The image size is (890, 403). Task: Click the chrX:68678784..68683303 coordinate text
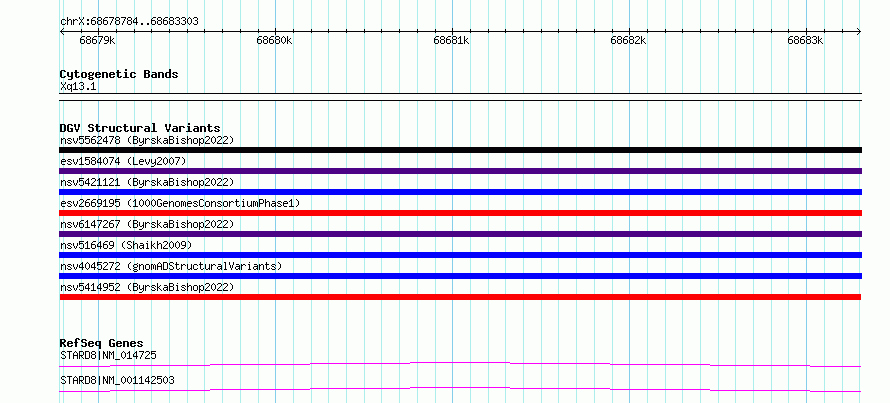129,22
